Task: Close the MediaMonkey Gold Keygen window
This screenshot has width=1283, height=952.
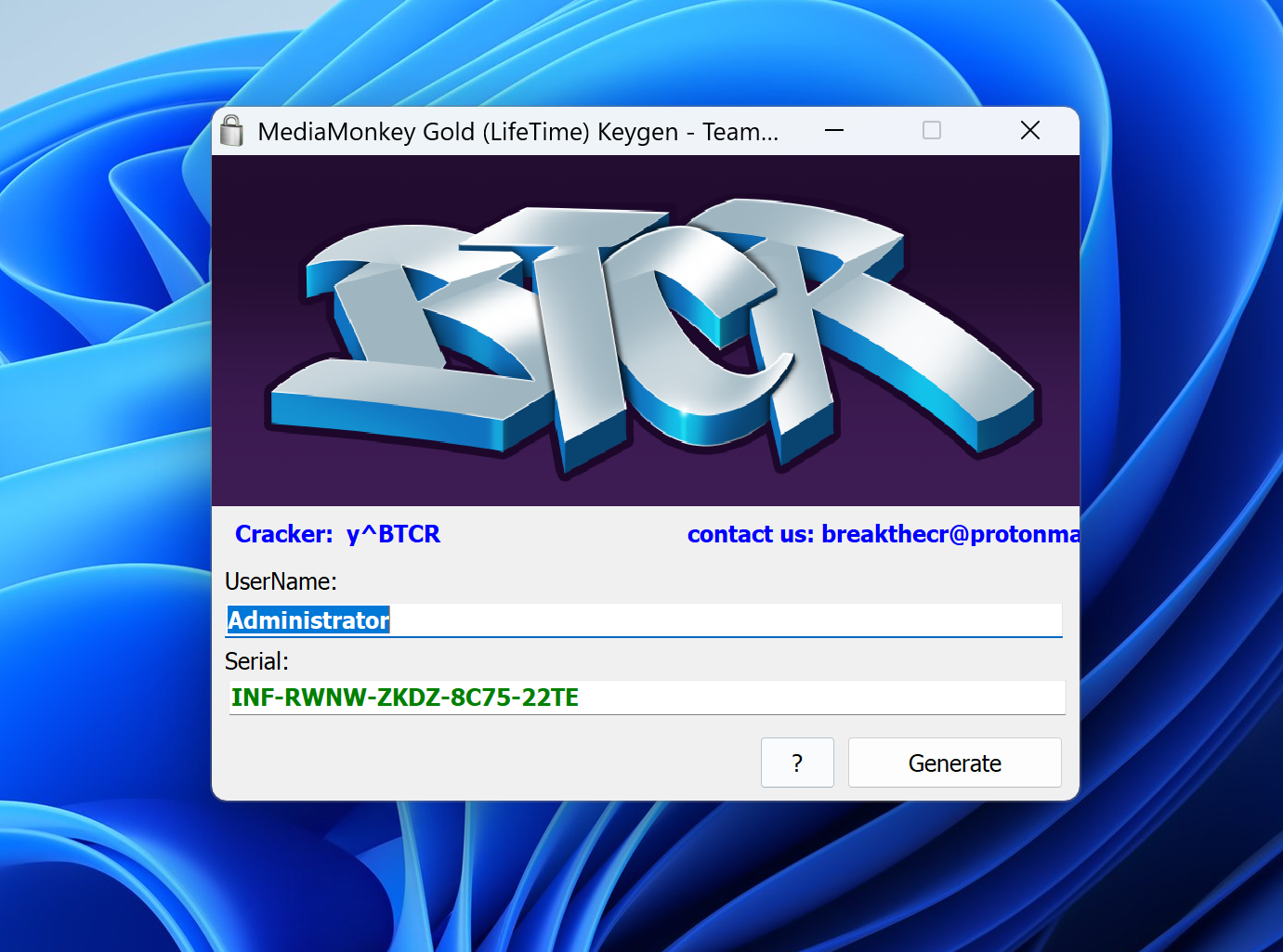Action: [1029, 131]
